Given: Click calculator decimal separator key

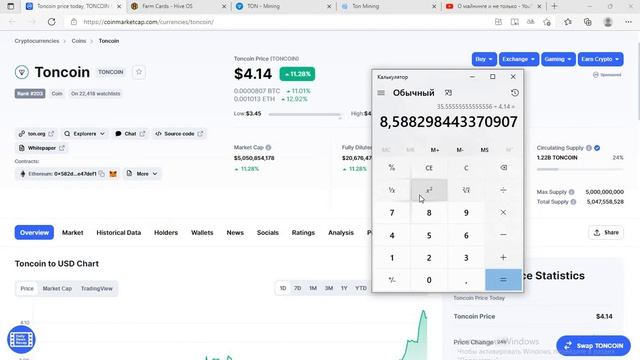Looking at the screenshot, I should coord(466,280).
